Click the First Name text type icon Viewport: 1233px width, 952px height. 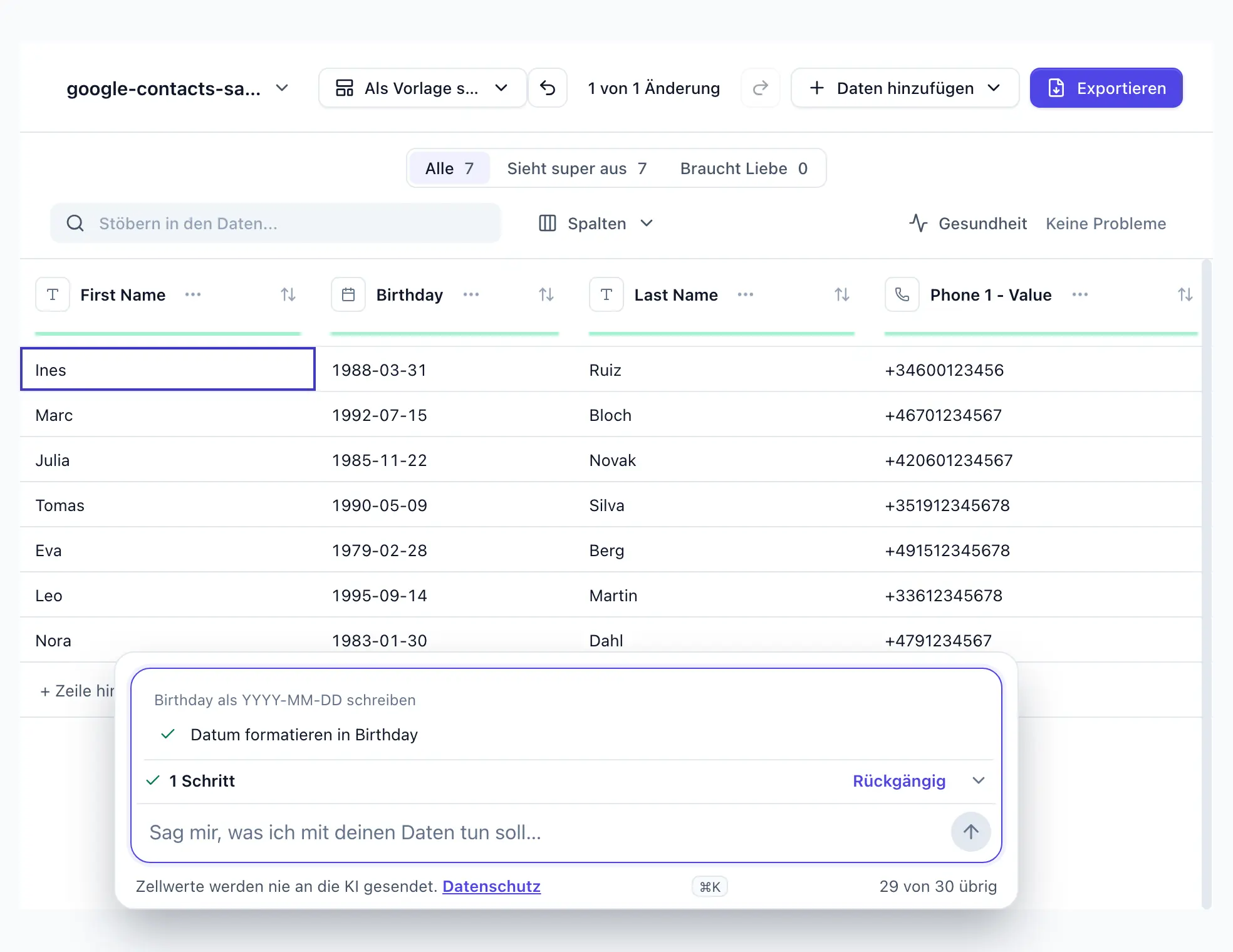click(53, 294)
